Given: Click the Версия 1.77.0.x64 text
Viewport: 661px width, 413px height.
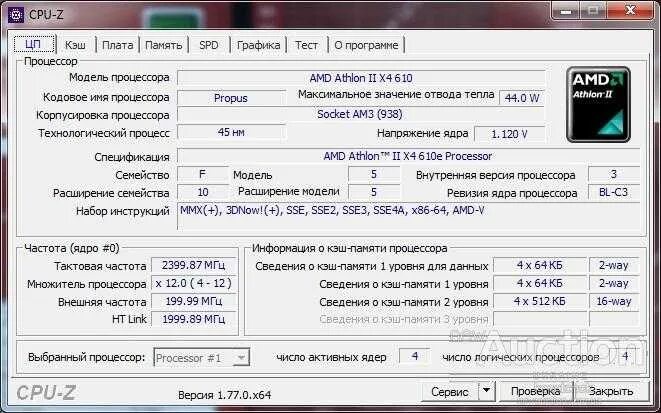Looking at the screenshot, I should (x=225, y=395).
